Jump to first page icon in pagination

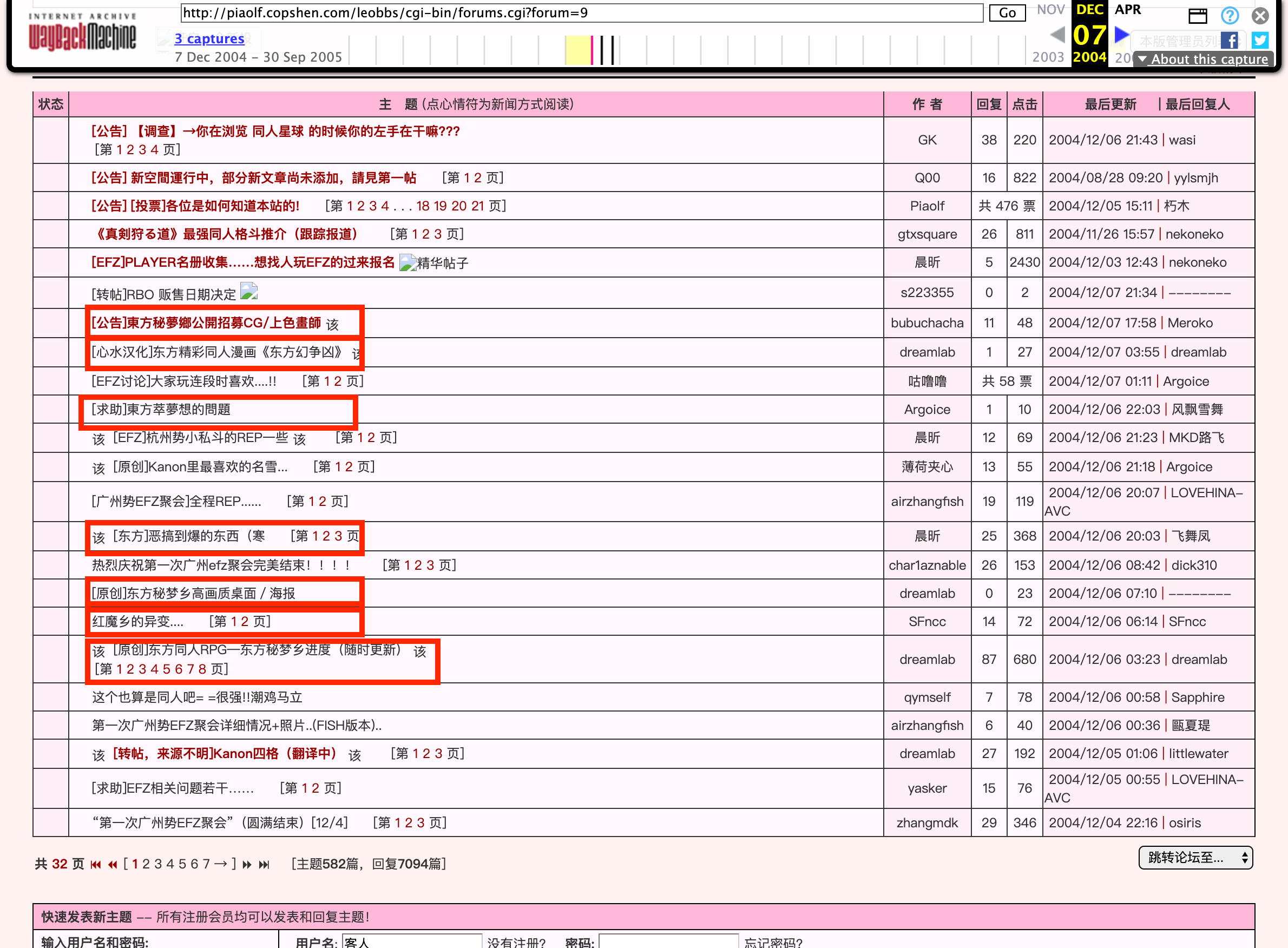tap(96, 864)
